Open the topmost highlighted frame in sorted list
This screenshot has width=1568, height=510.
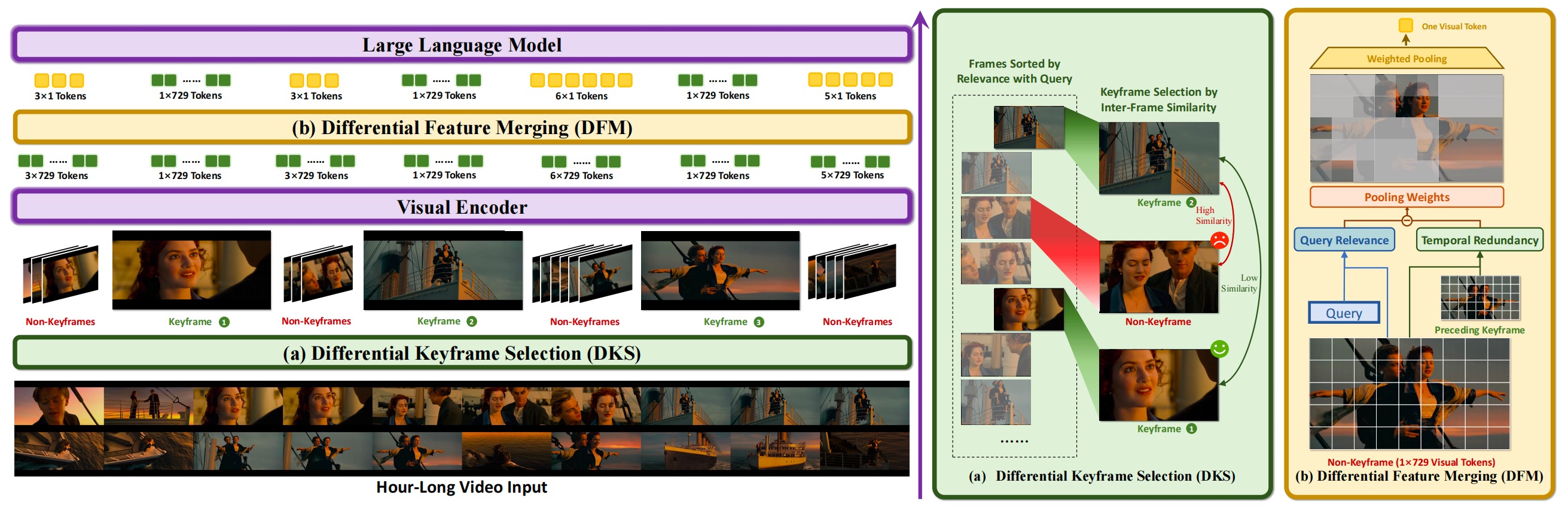point(1029,127)
